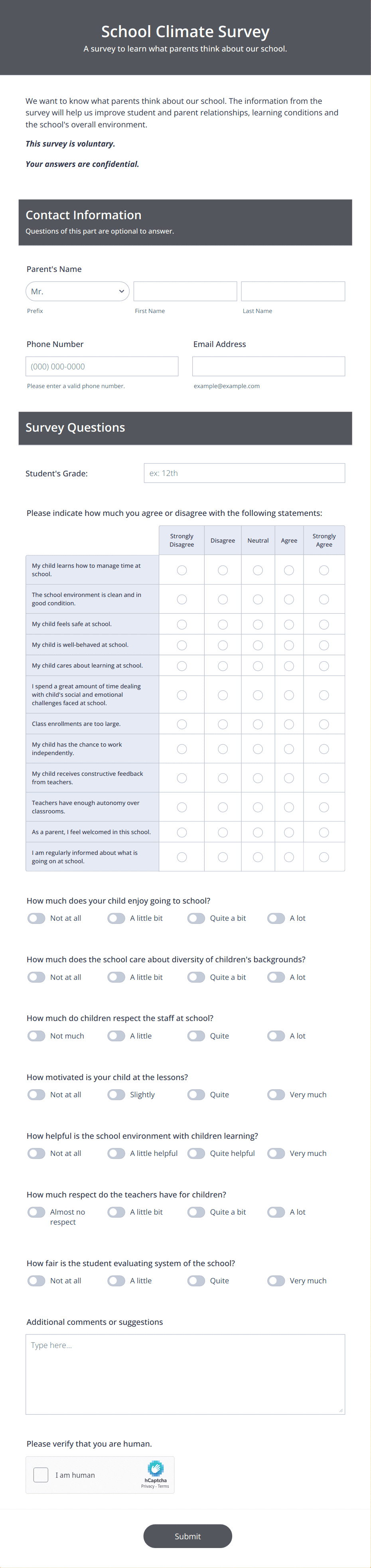This screenshot has width=371, height=1568.
Task: Toggle 'Almost no respect' for teachers question
Action: click(x=36, y=1211)
